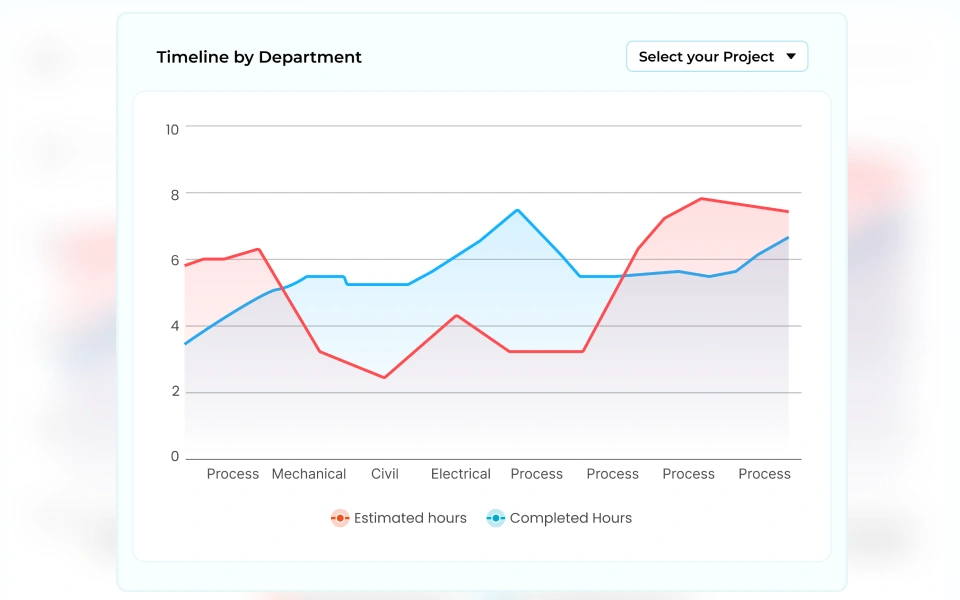Click the 10 value on the y-axis
Image resolution: width=960 pixels, height=600 pixels.
pos(172,129)
